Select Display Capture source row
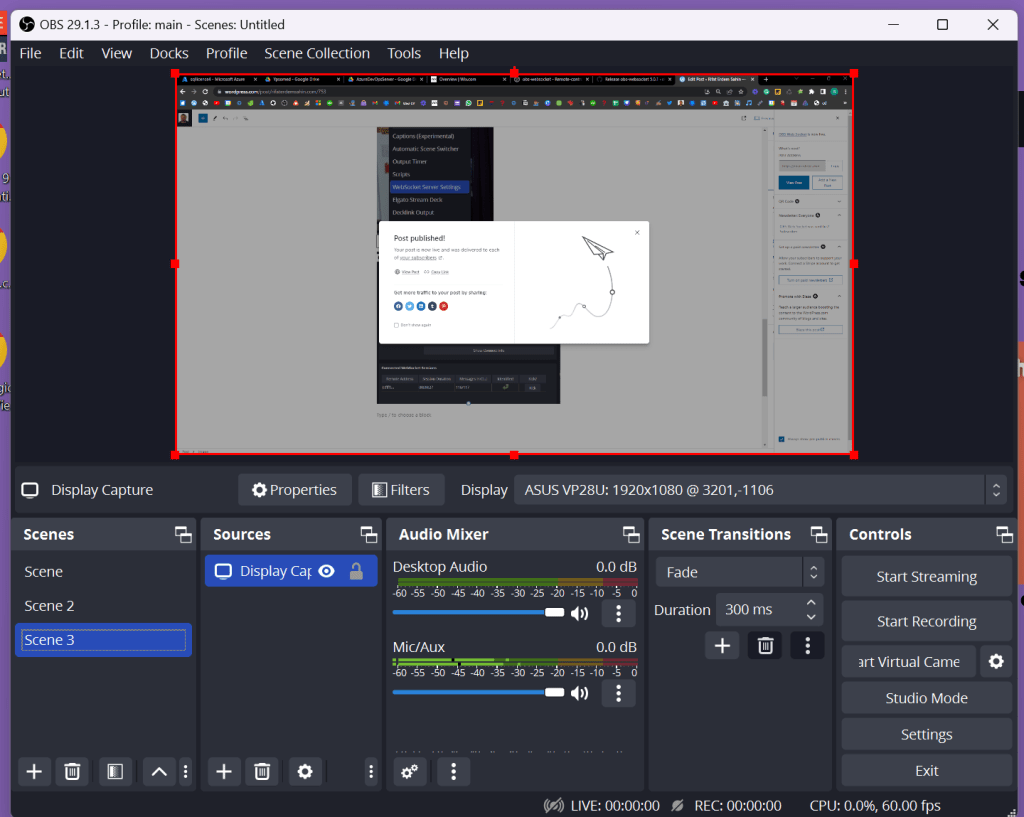Screen dimensions: 1024x817 (291, 571)
